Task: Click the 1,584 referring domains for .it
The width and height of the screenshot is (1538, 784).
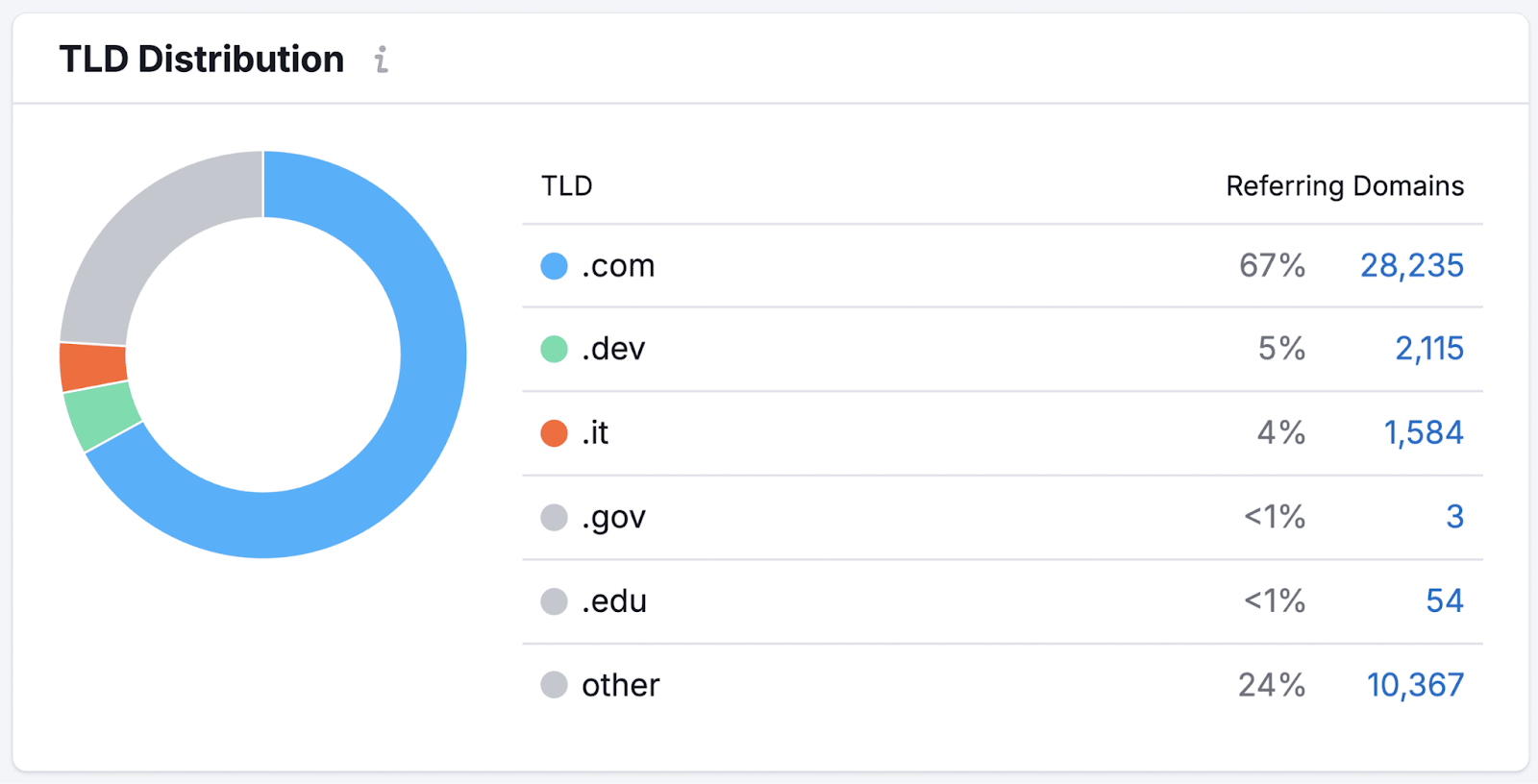Action: (1425, 432)
